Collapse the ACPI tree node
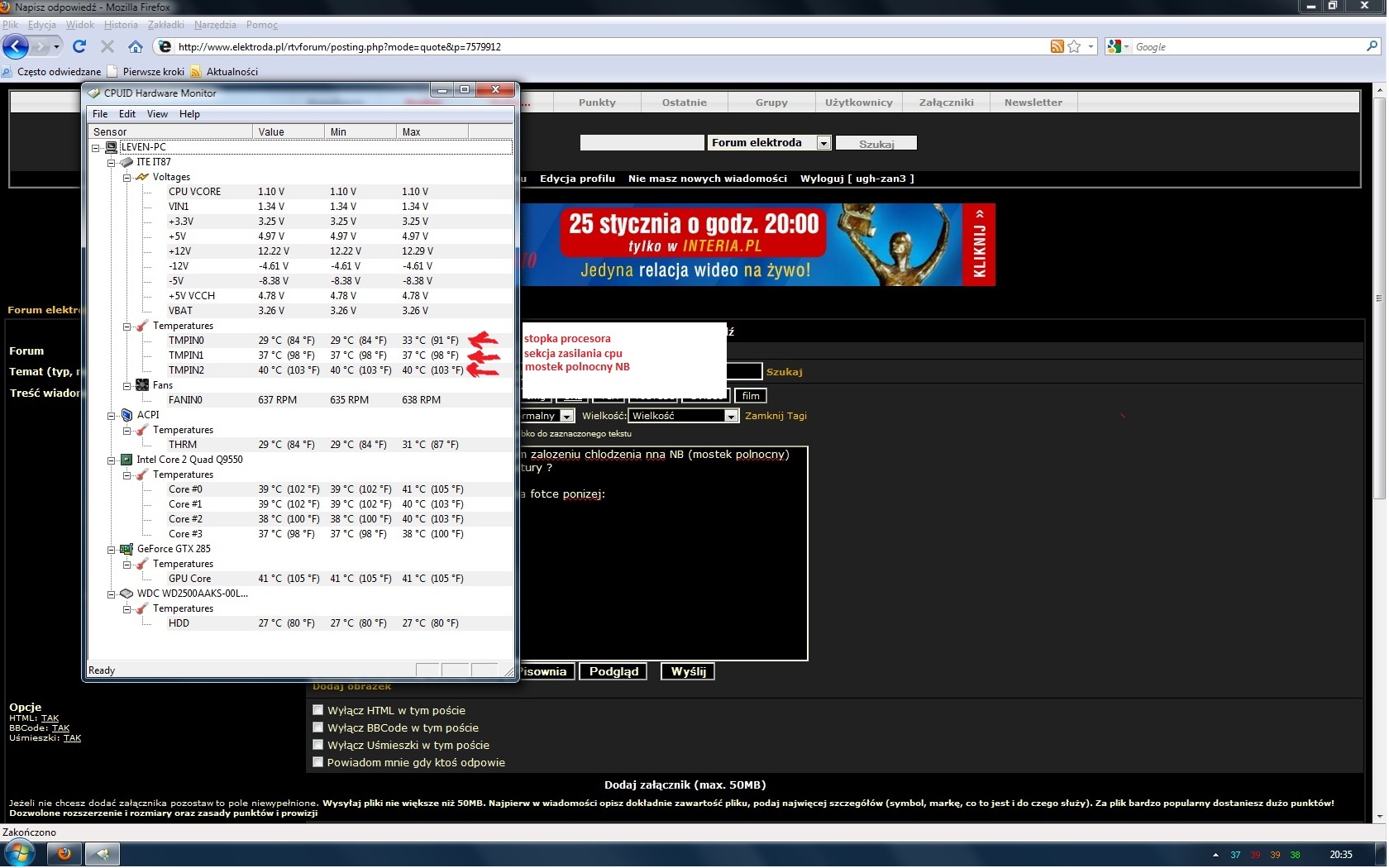The height and width of the screenshot is (868, 1389). [111, 416]
